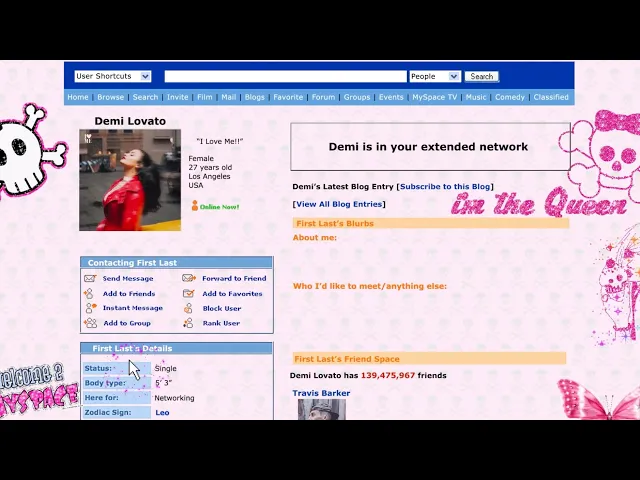The width and height of the screenshot is (640, 480).
Task: Click the Send Message envelope icon
Action: [x=90, y=278]
